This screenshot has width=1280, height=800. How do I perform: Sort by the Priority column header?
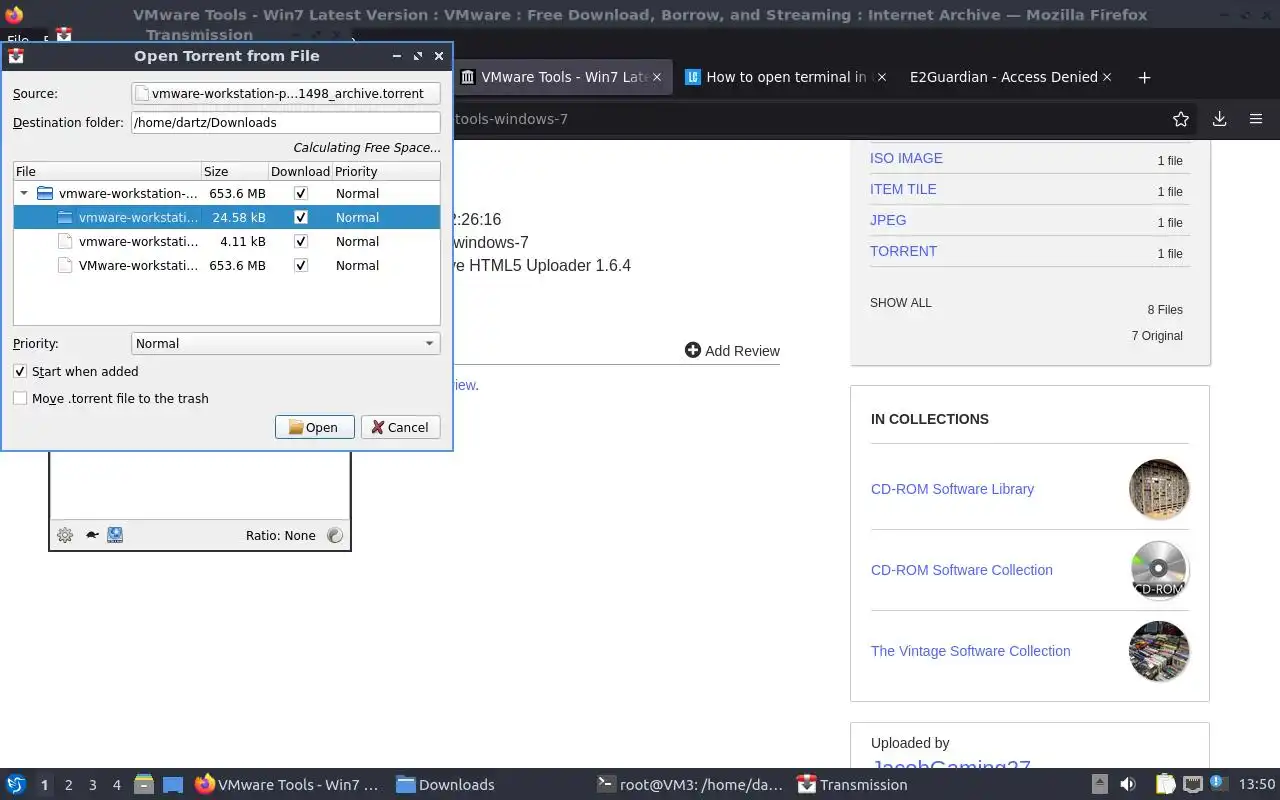click(386, 171)
